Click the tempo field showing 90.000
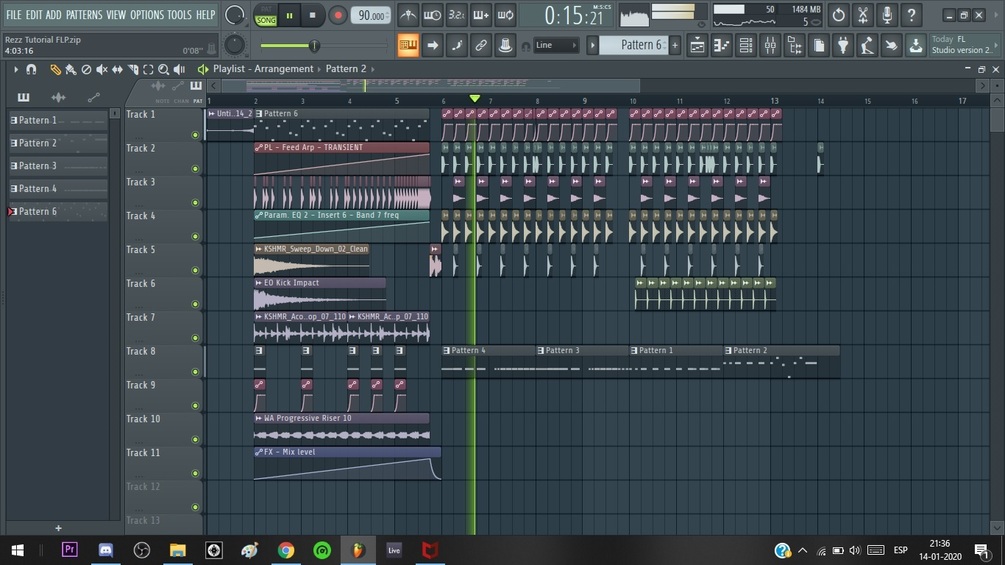1005x565 pixels. [370, 15]
